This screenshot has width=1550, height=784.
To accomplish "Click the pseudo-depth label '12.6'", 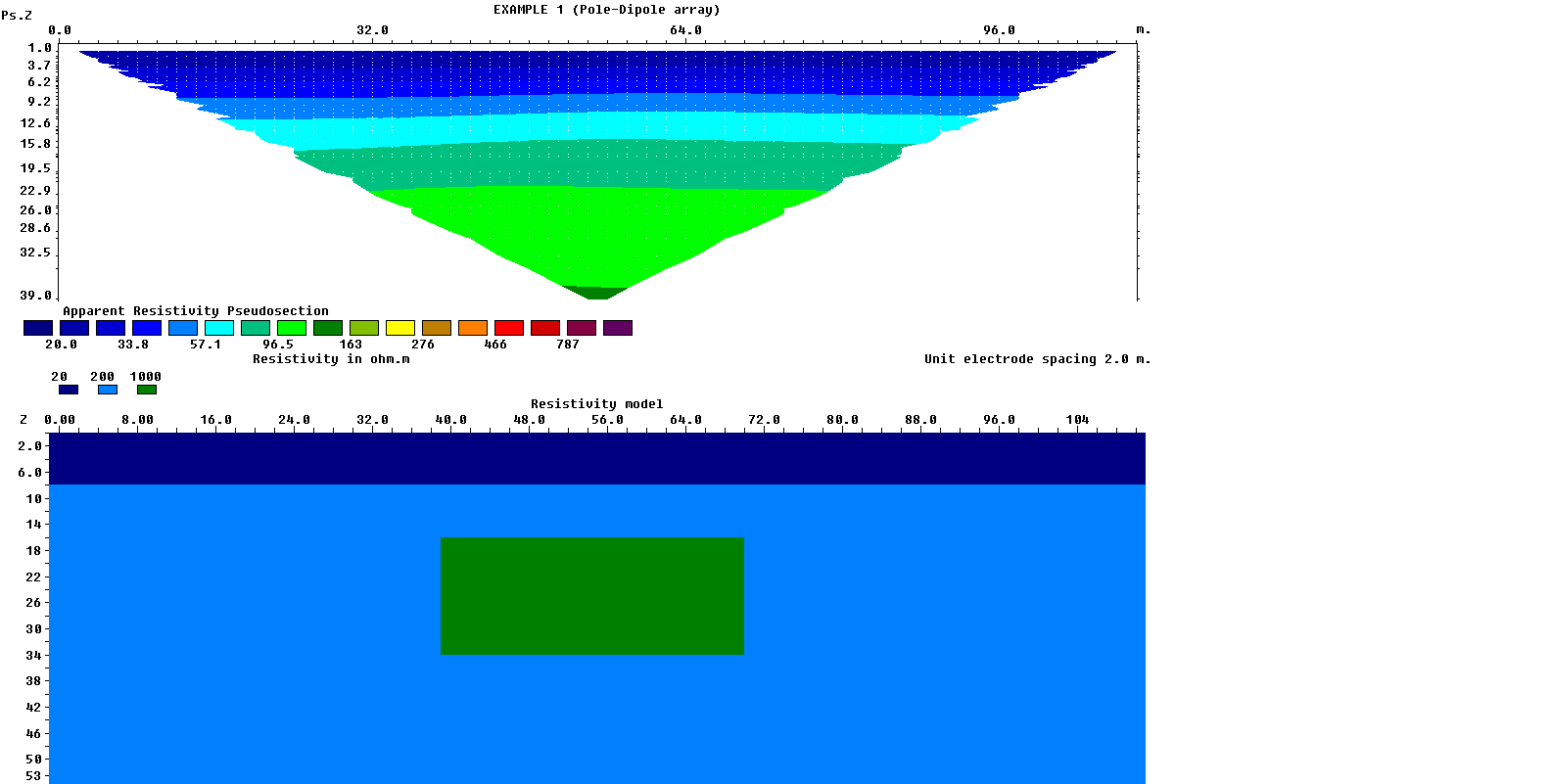I will tap(36, 123).
